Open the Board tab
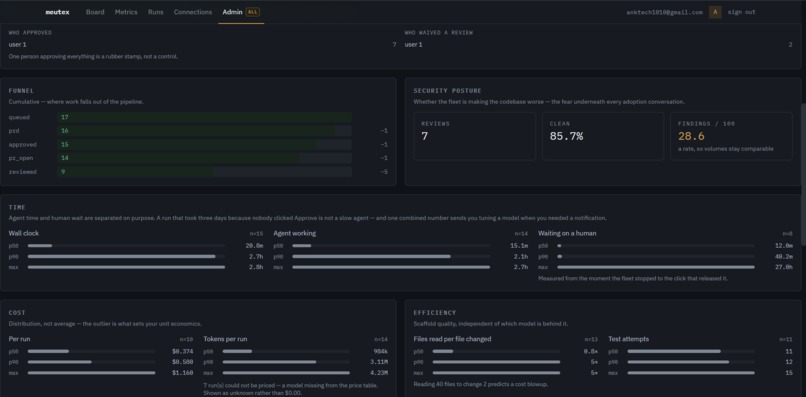 point(95,12)
